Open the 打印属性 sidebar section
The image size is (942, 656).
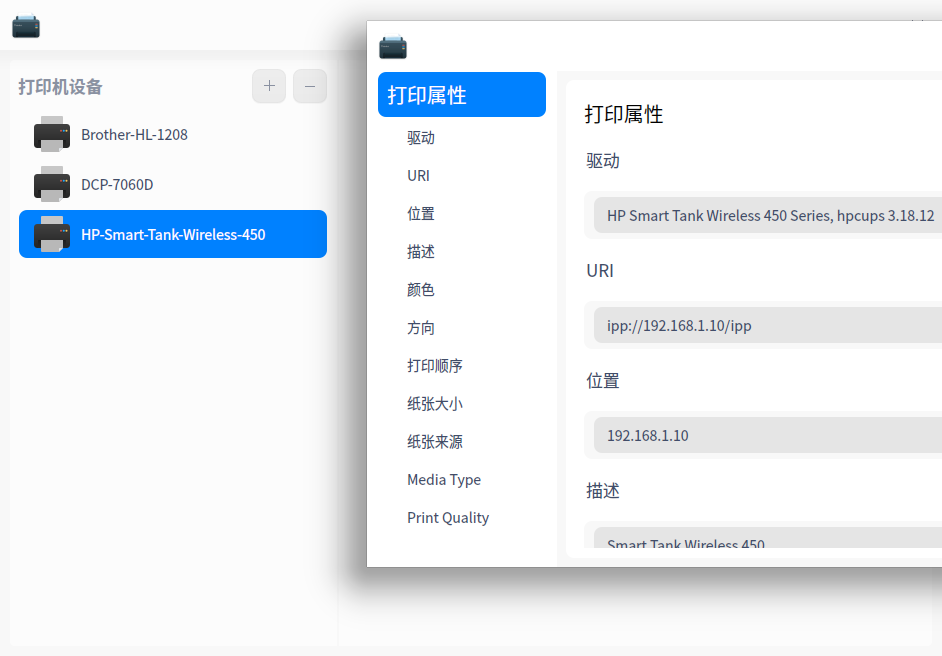[462, 95]
